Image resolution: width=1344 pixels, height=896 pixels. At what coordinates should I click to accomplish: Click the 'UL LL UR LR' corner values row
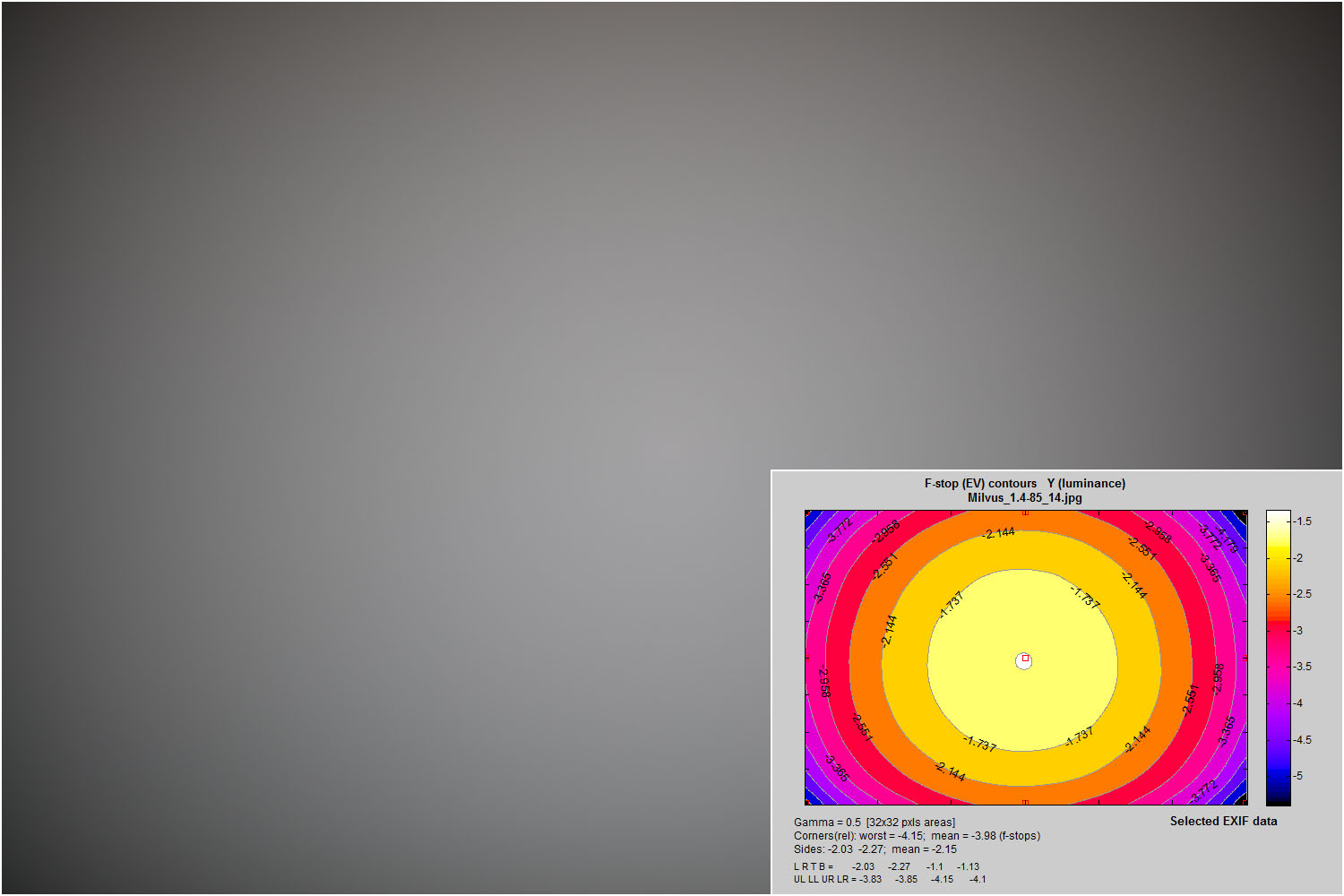889,879
